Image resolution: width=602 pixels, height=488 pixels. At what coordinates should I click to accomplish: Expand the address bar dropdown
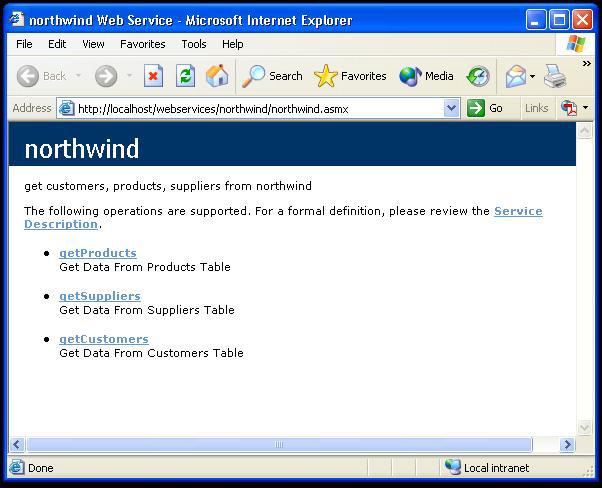(452, 108)
